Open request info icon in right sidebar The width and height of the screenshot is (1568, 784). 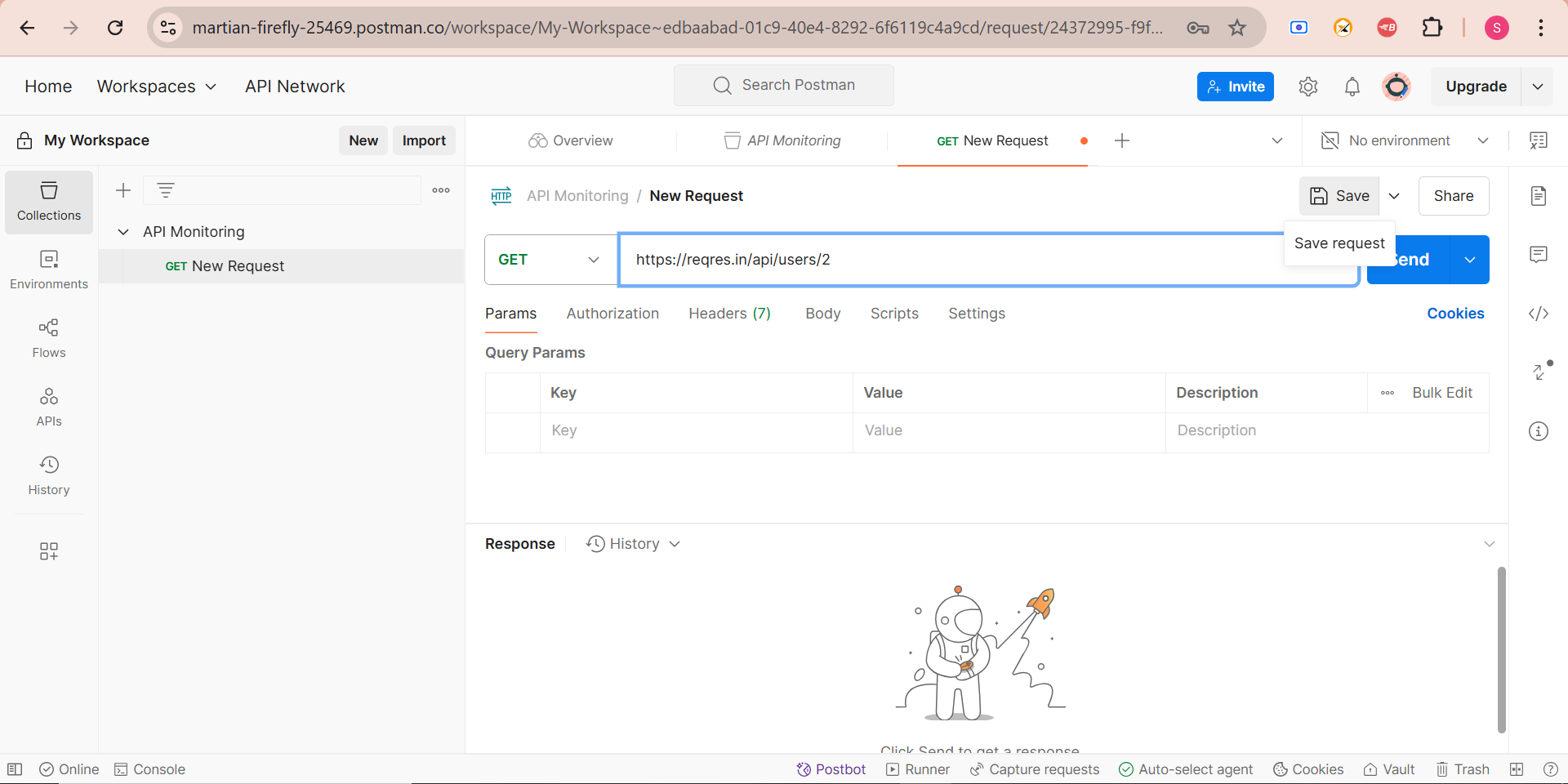[1539, 431]
